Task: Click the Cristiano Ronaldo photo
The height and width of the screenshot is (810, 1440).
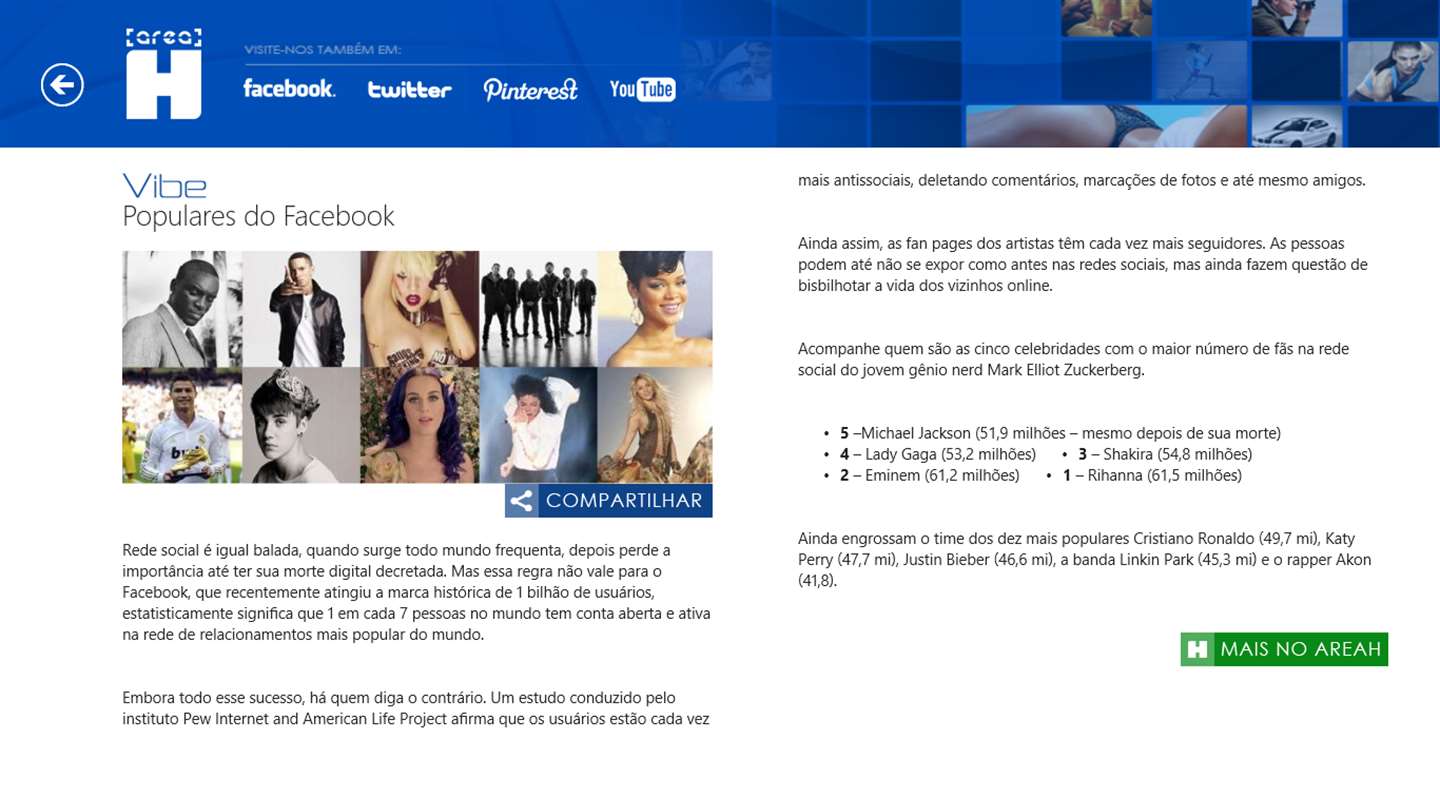Action: (x=182, y=425)
